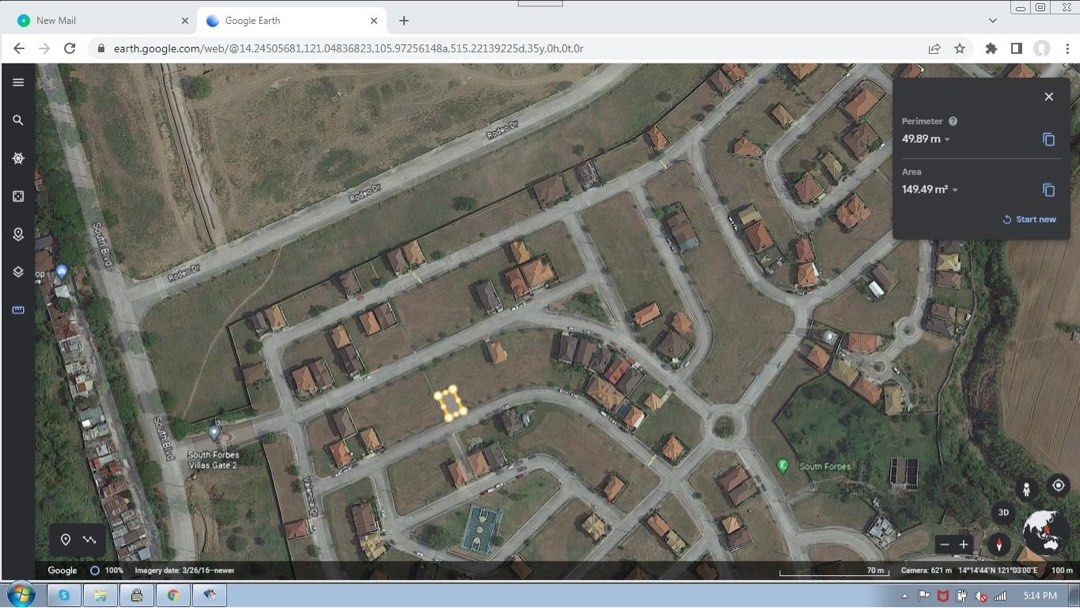Copy the Area measurement value
Image resolution: width=1080 pixels, height=608 pixels.
pyautogui.click(x=1048, y=190)
